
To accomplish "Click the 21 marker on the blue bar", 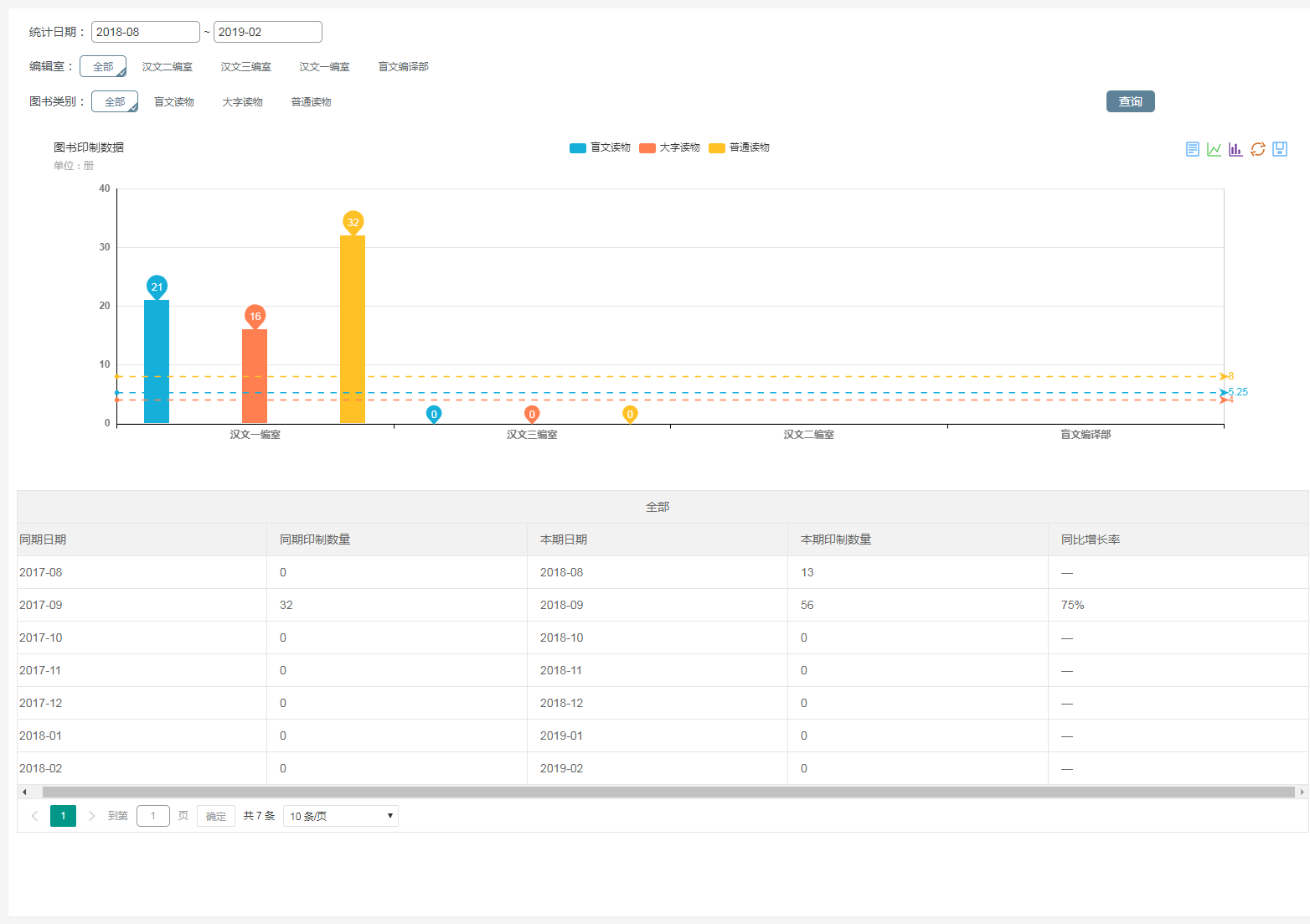I will coord(157,286).
